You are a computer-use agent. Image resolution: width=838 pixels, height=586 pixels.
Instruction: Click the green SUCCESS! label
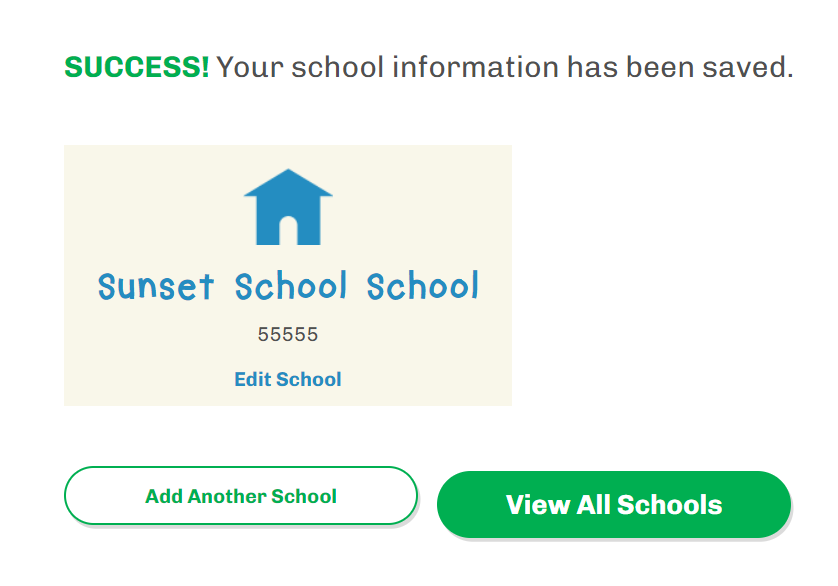point(137,68)
